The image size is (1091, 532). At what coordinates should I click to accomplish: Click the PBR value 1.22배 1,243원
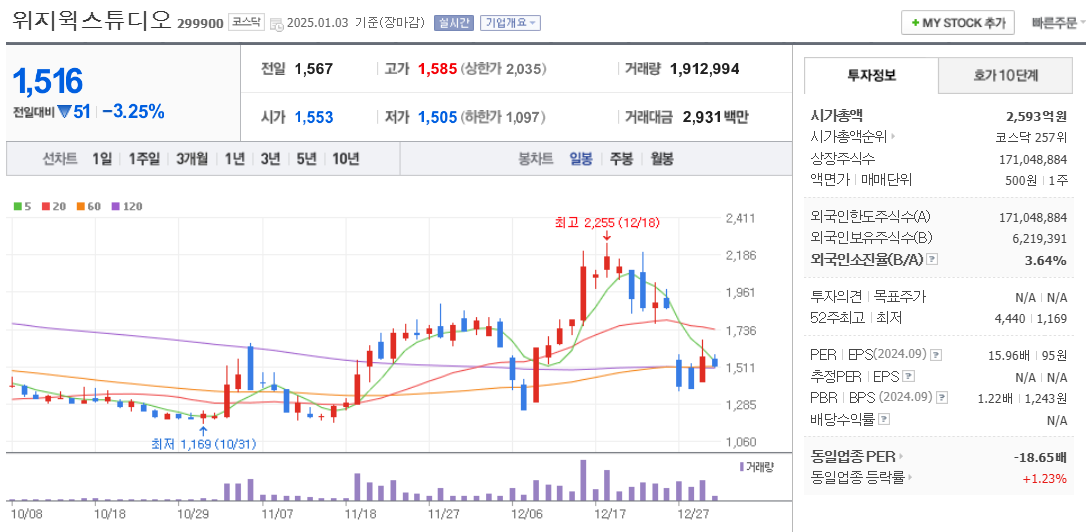click(x=1025, y=398)
